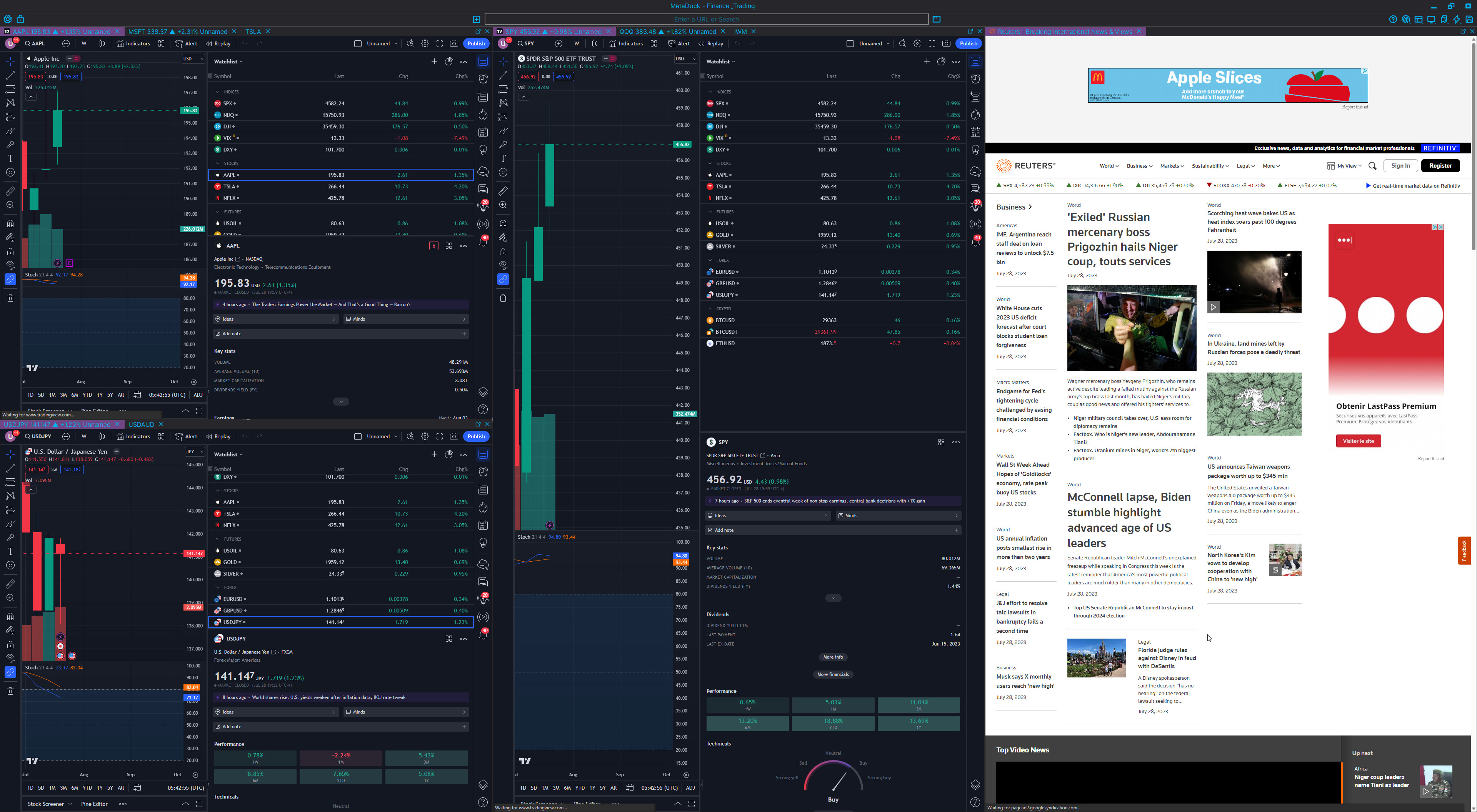The width and height of the screenshot is (1477, 812).
Task: Take a chart snapshot with the camera icon
Action: [454, 43]
